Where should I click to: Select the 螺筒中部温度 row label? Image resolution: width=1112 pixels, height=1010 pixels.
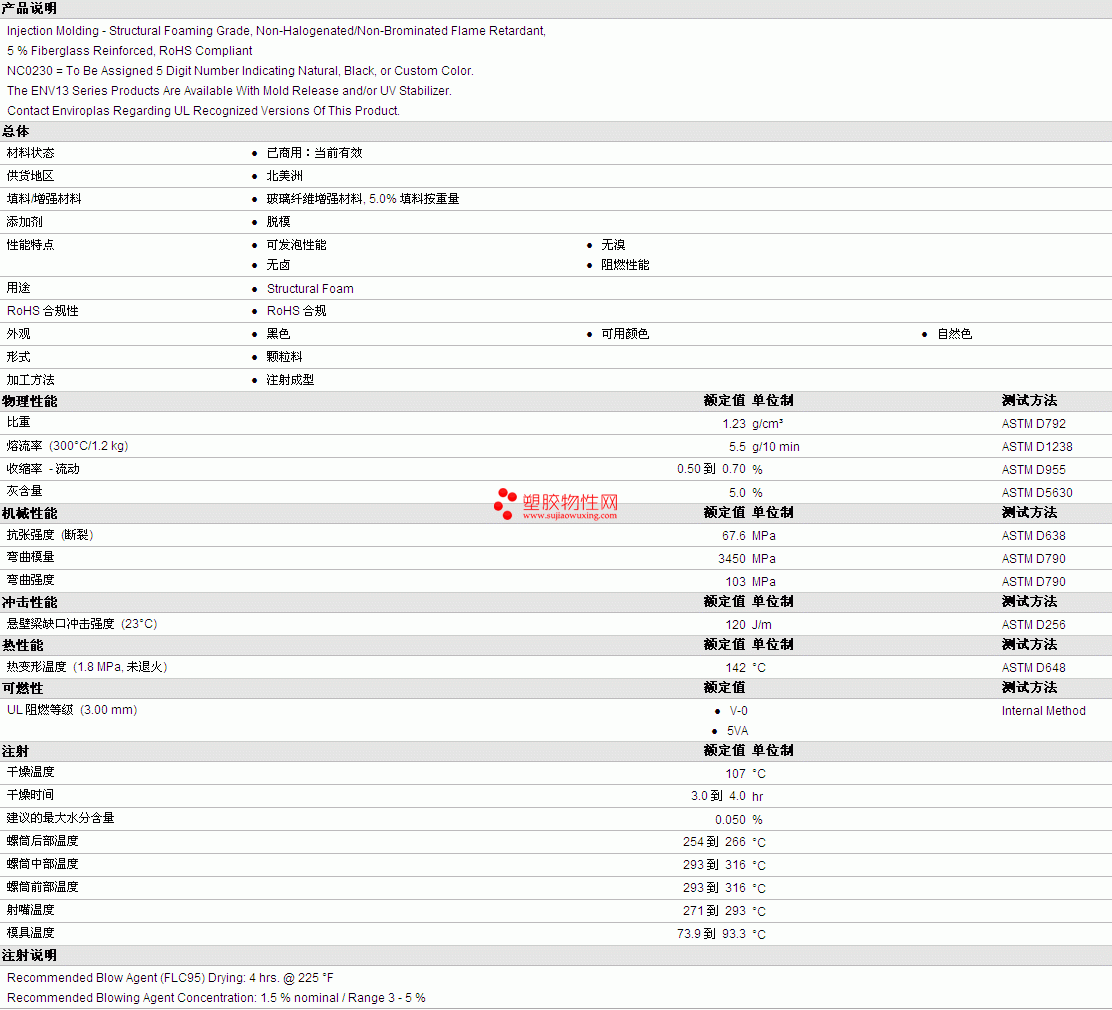43,865
